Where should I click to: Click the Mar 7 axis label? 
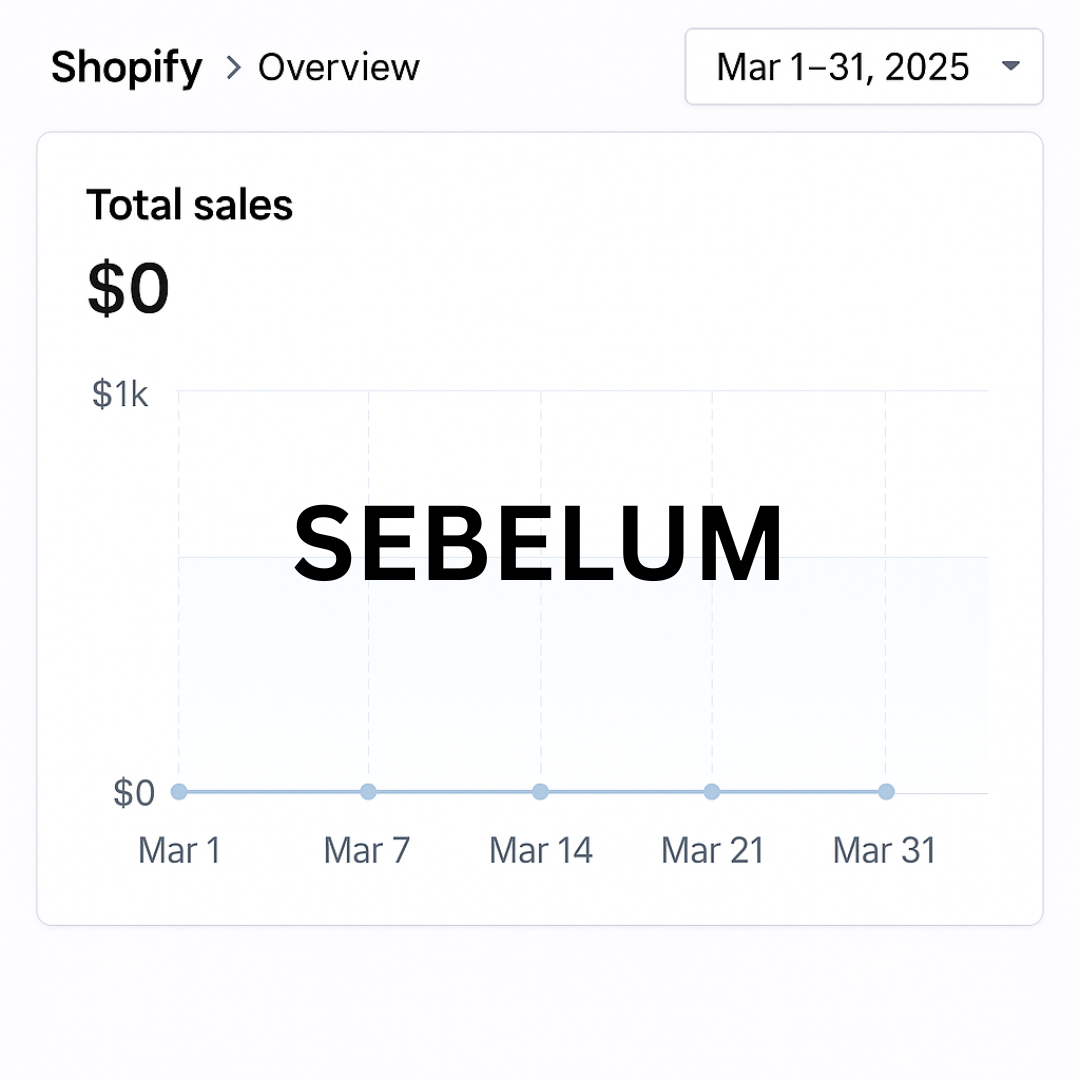pyautogui.click(x=367, y=850)
